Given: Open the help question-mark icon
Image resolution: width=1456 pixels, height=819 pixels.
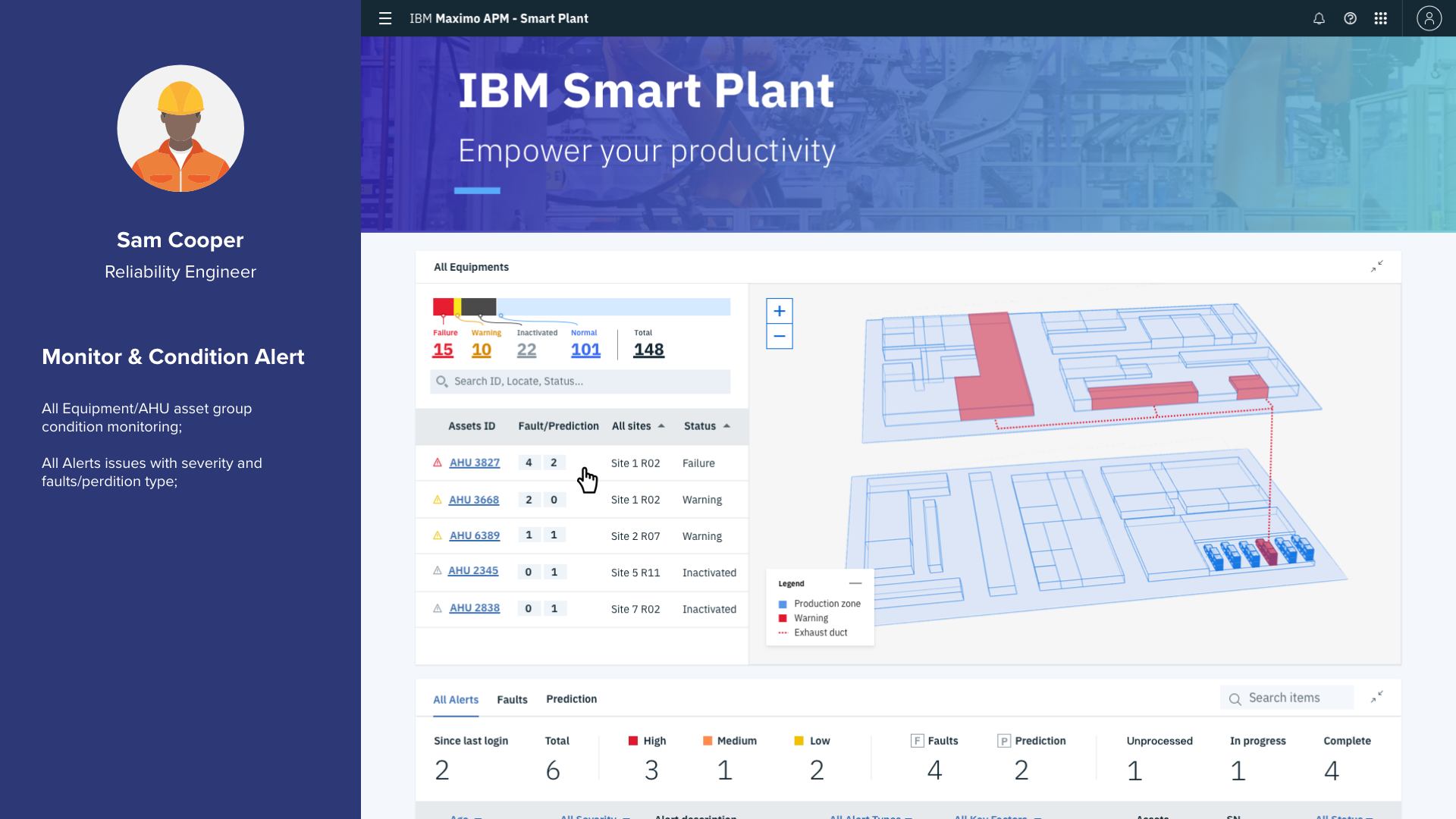Looking at the screenshot, I should [1350, 18].
